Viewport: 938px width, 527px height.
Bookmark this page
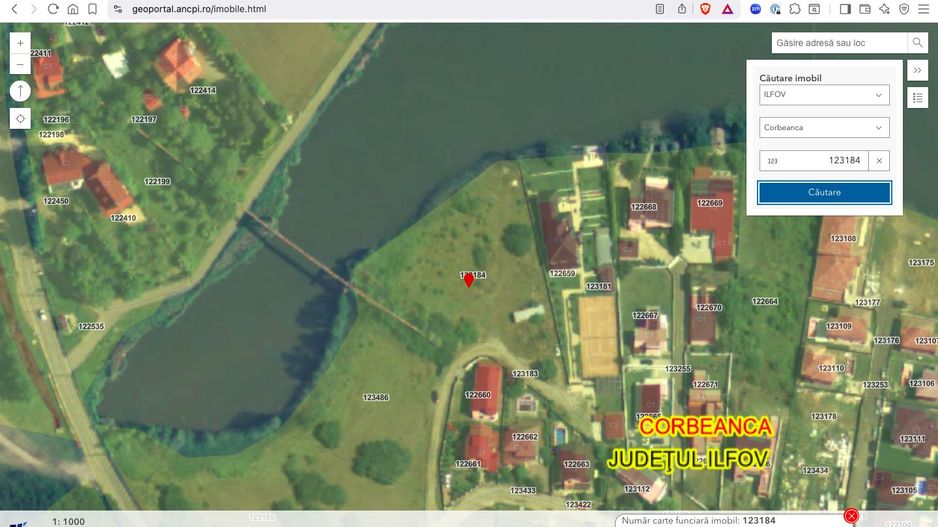92,9
